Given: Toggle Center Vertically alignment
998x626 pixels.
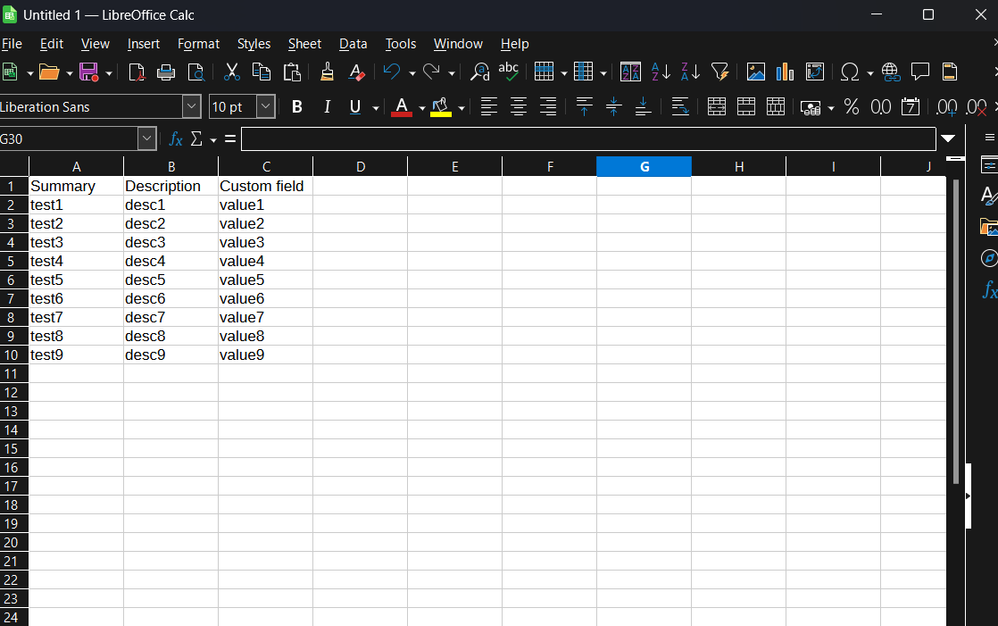Looking at the screenshot, I should (614, 107).
